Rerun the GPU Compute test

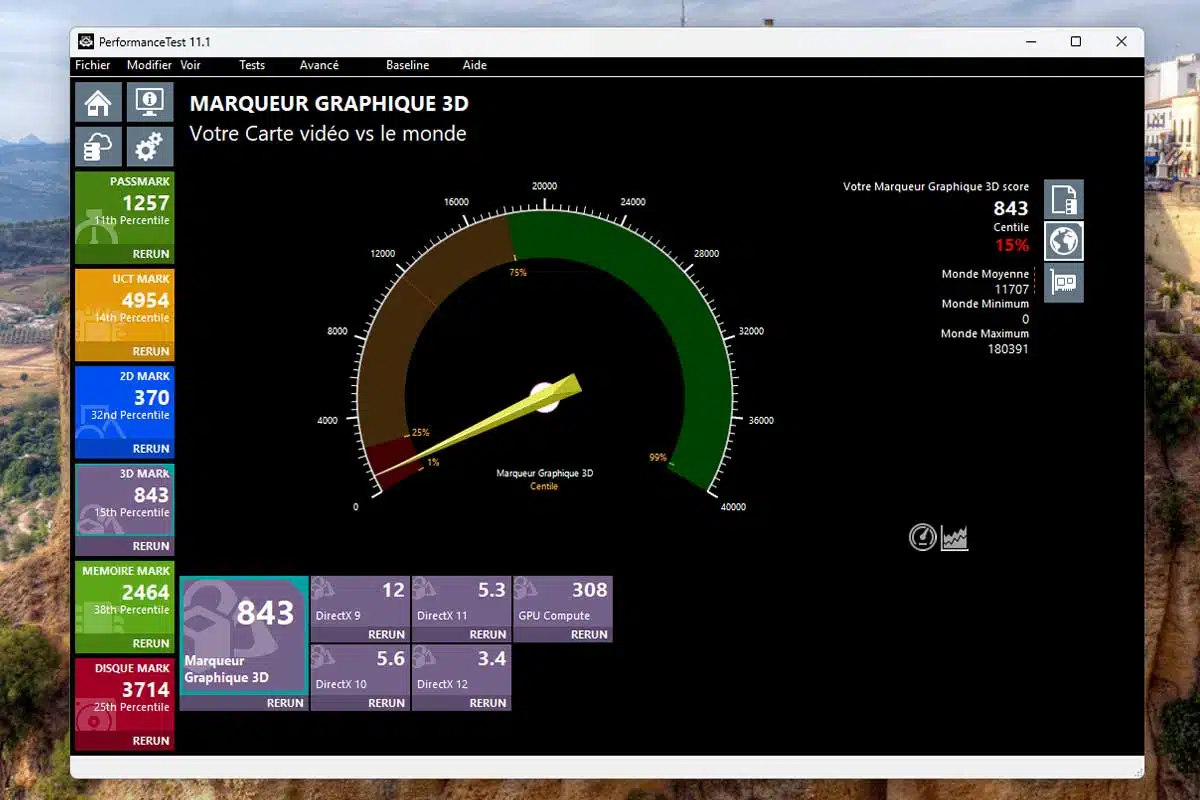589,634
